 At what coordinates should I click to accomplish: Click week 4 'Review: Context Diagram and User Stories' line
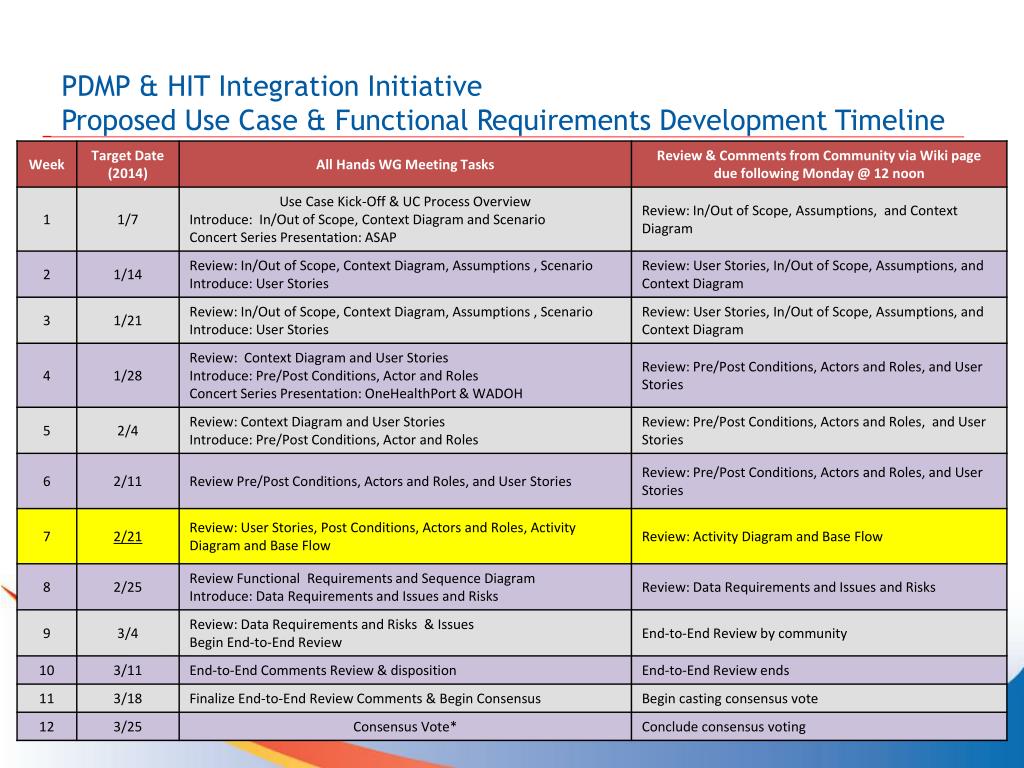point(319,358)
